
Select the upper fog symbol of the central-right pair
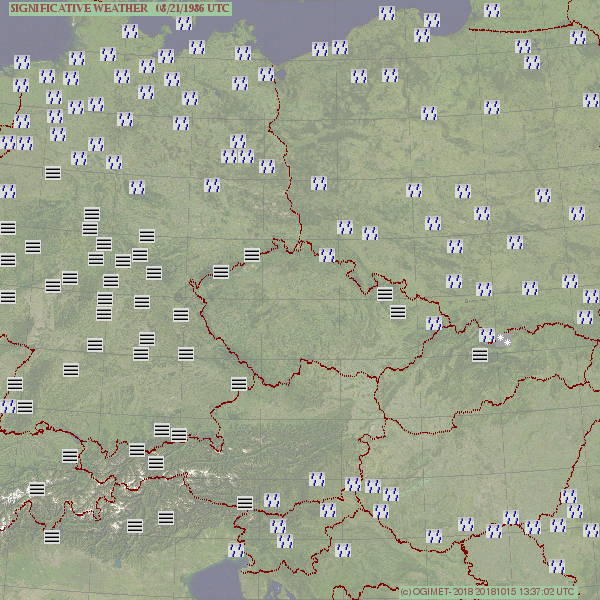pos(385,294)
